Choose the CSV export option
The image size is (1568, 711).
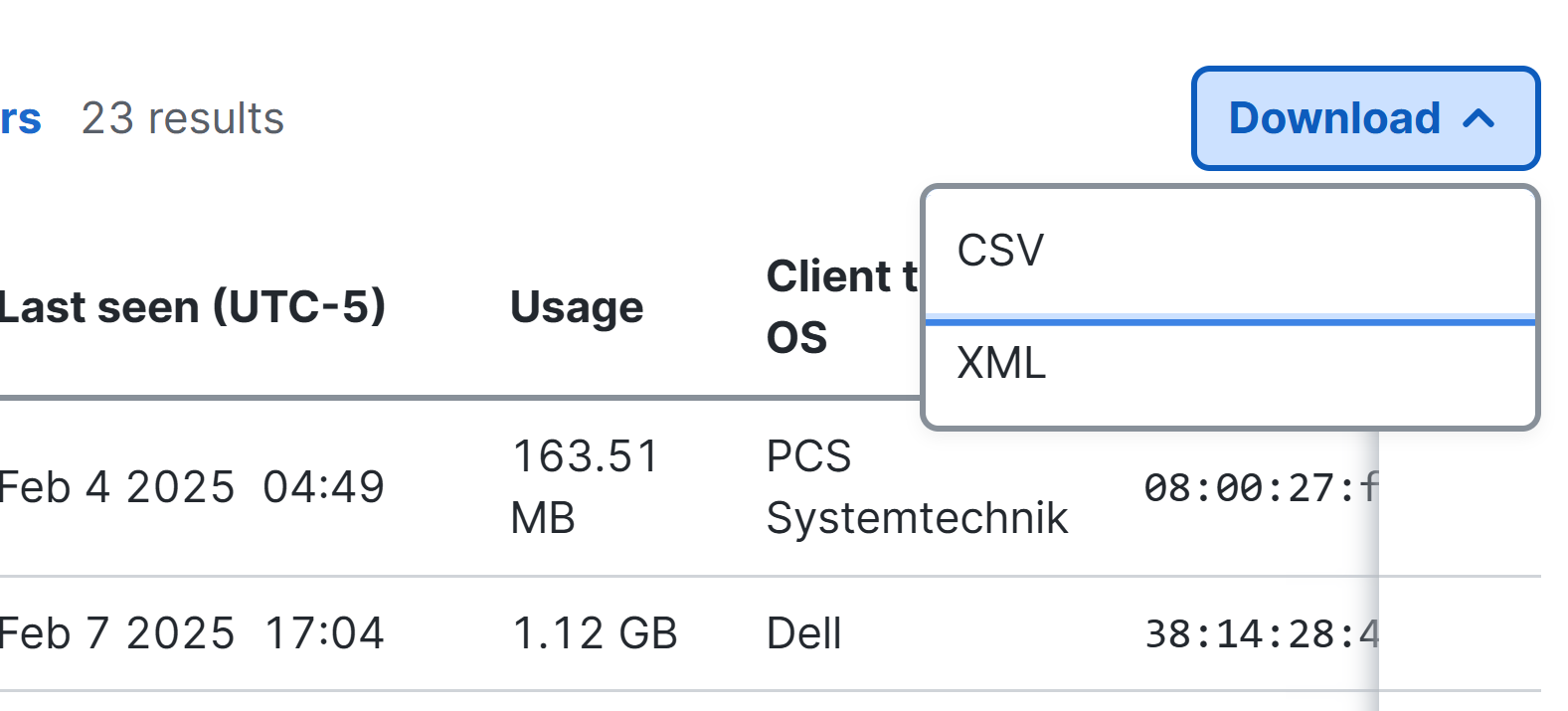pyautogui.click(x=1230, y=251)
